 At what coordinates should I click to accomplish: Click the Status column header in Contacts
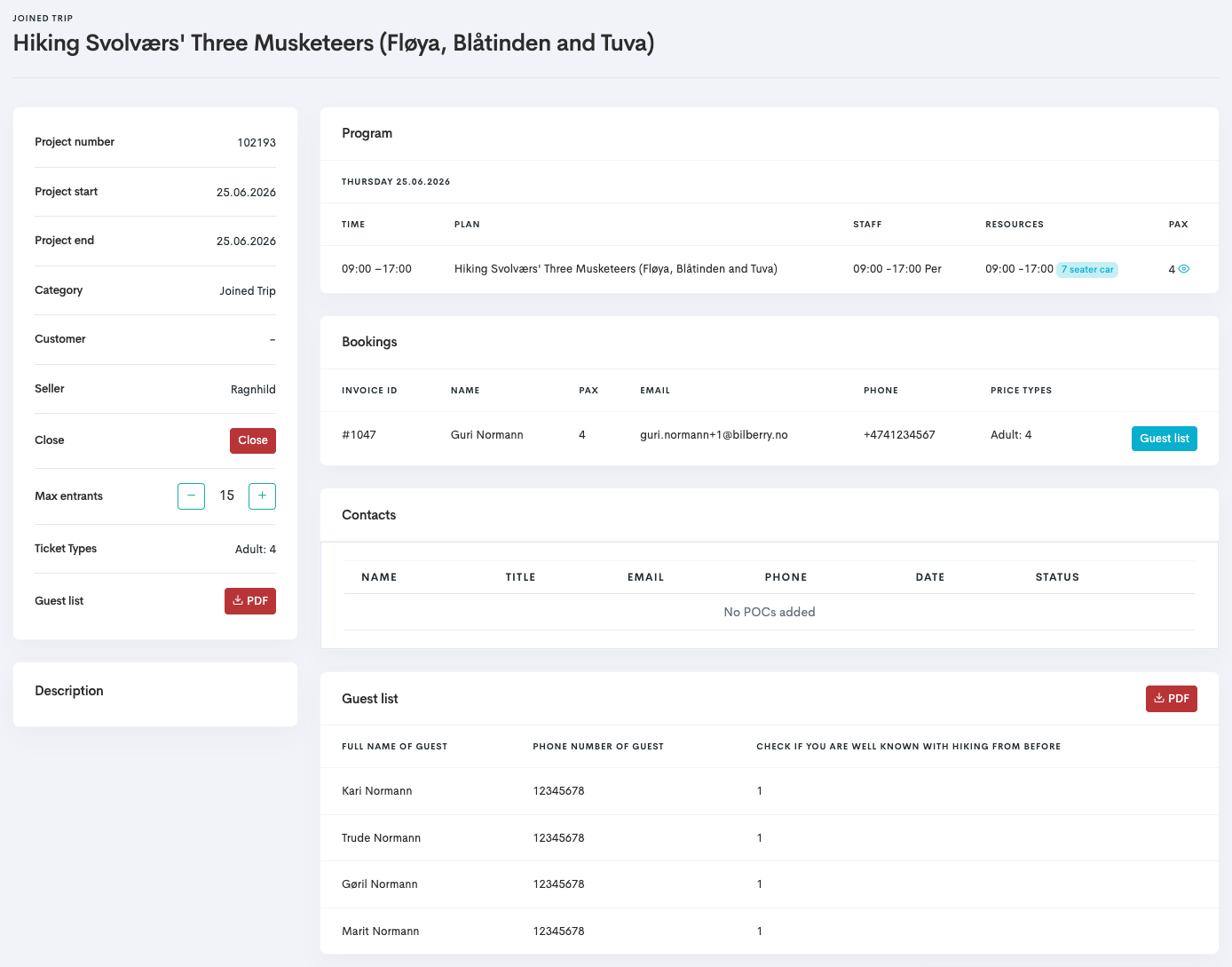(1056, 577)
